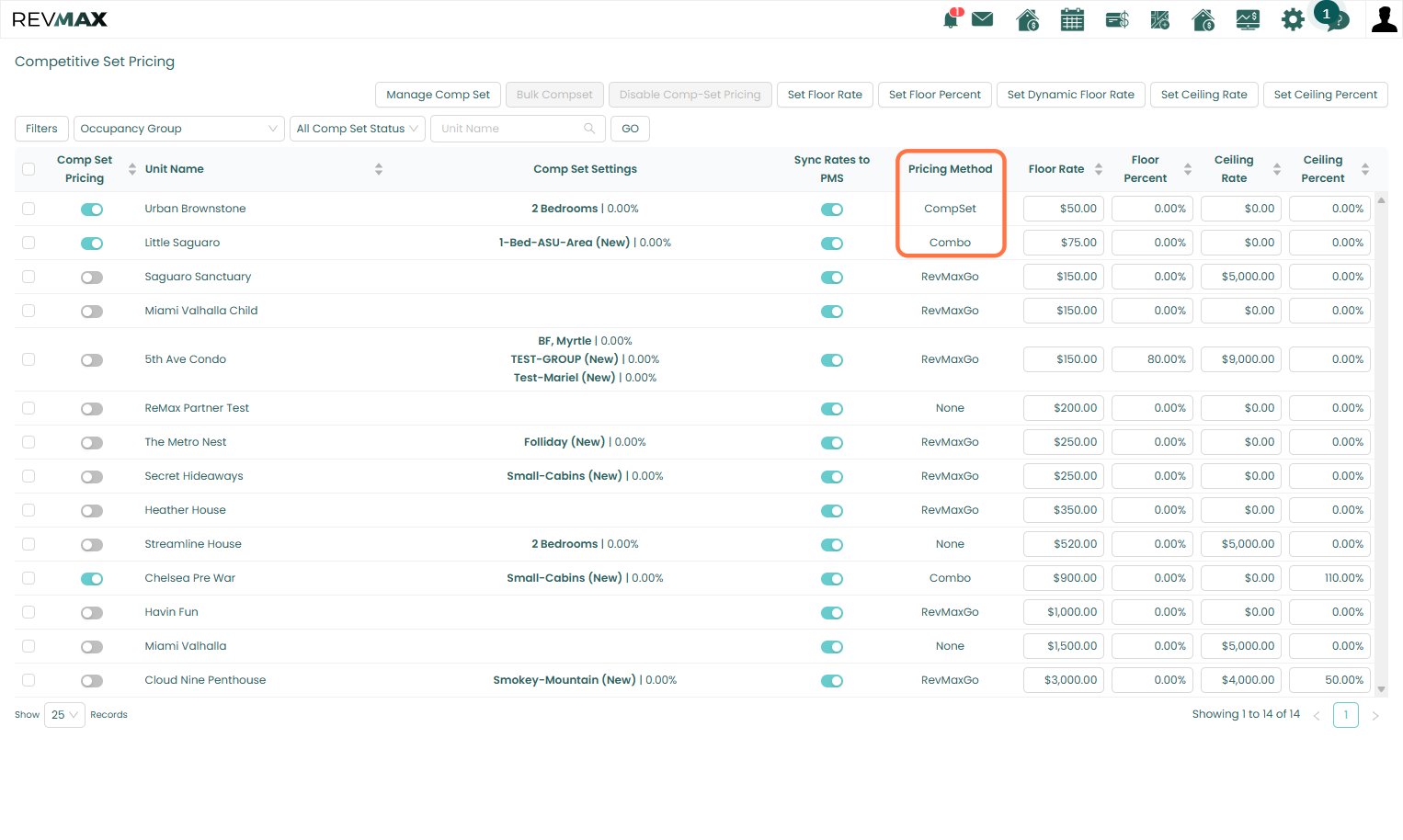
Task: Check the Cloud Nine Penthouse row checkbox
Action: pos(29,680)
